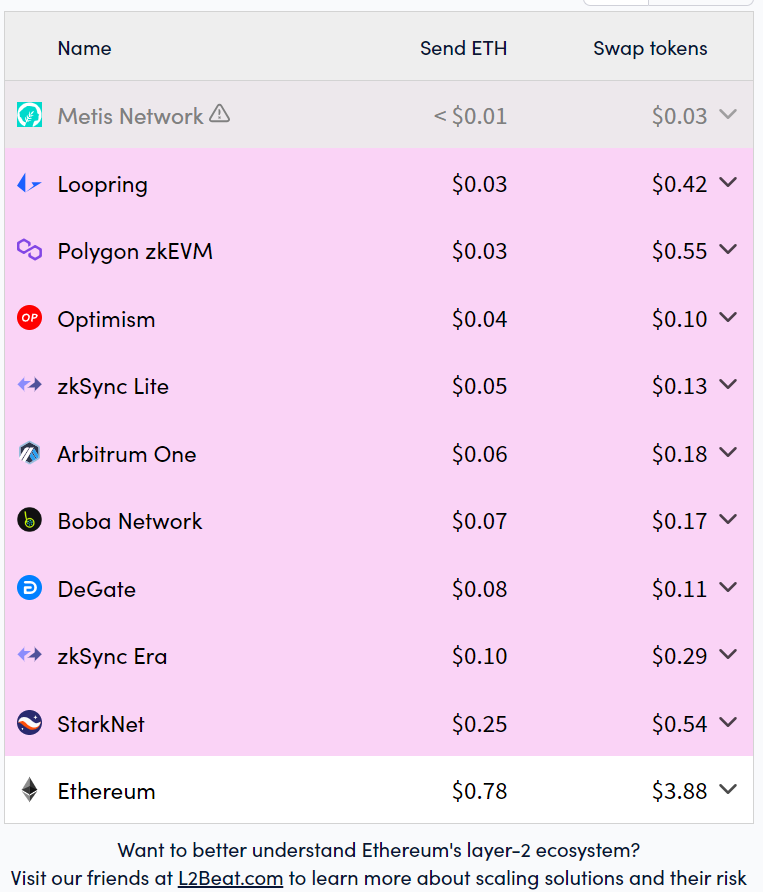
Task: Click the Polygon zkEVM logo icon
Action: (30, 250)
